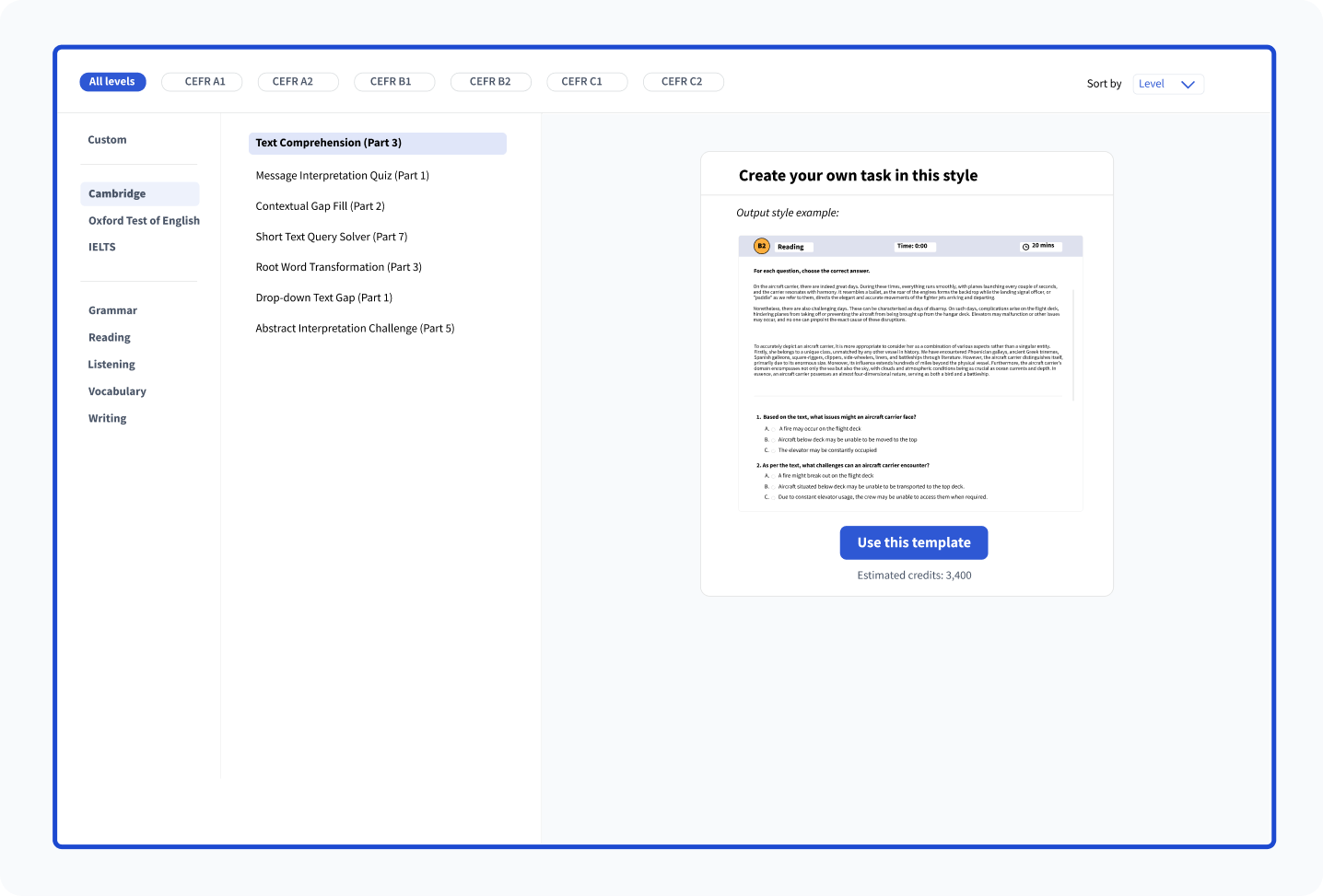1323x896 pixels.
Task: Select Cambridge in the sidebar
Action: point(117,193)
